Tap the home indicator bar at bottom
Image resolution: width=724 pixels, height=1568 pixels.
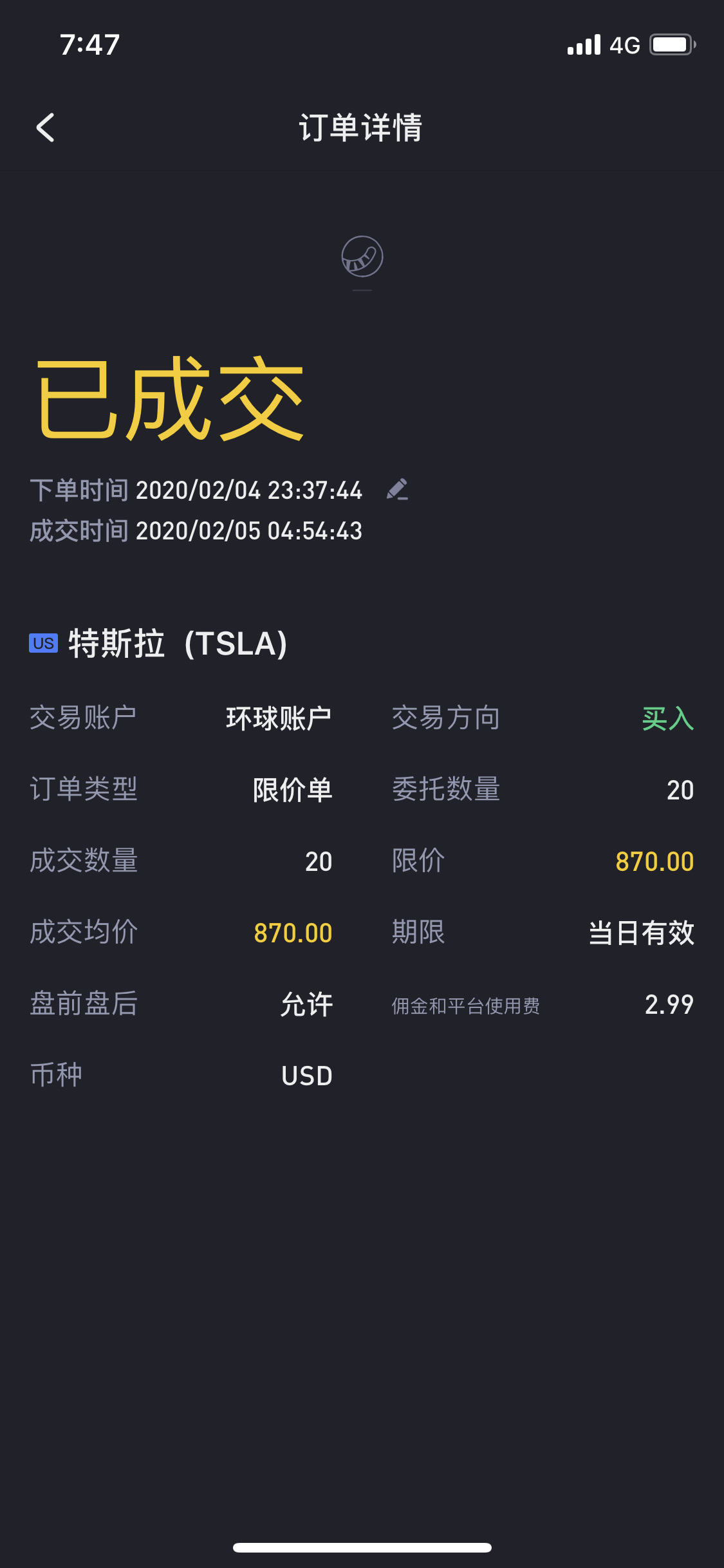click(362, 1547)
